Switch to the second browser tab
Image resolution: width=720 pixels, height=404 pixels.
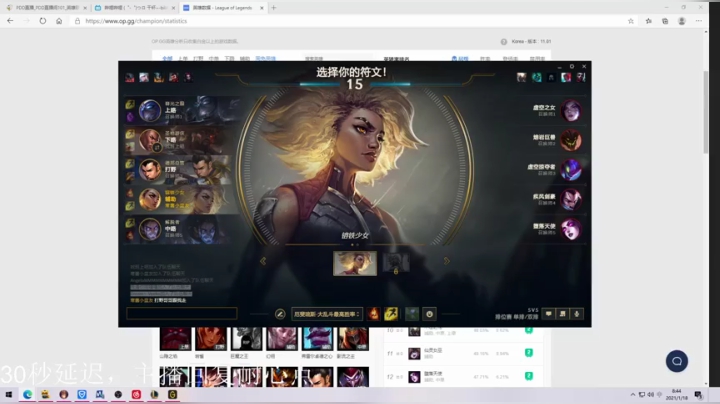[x=134, y=8]
